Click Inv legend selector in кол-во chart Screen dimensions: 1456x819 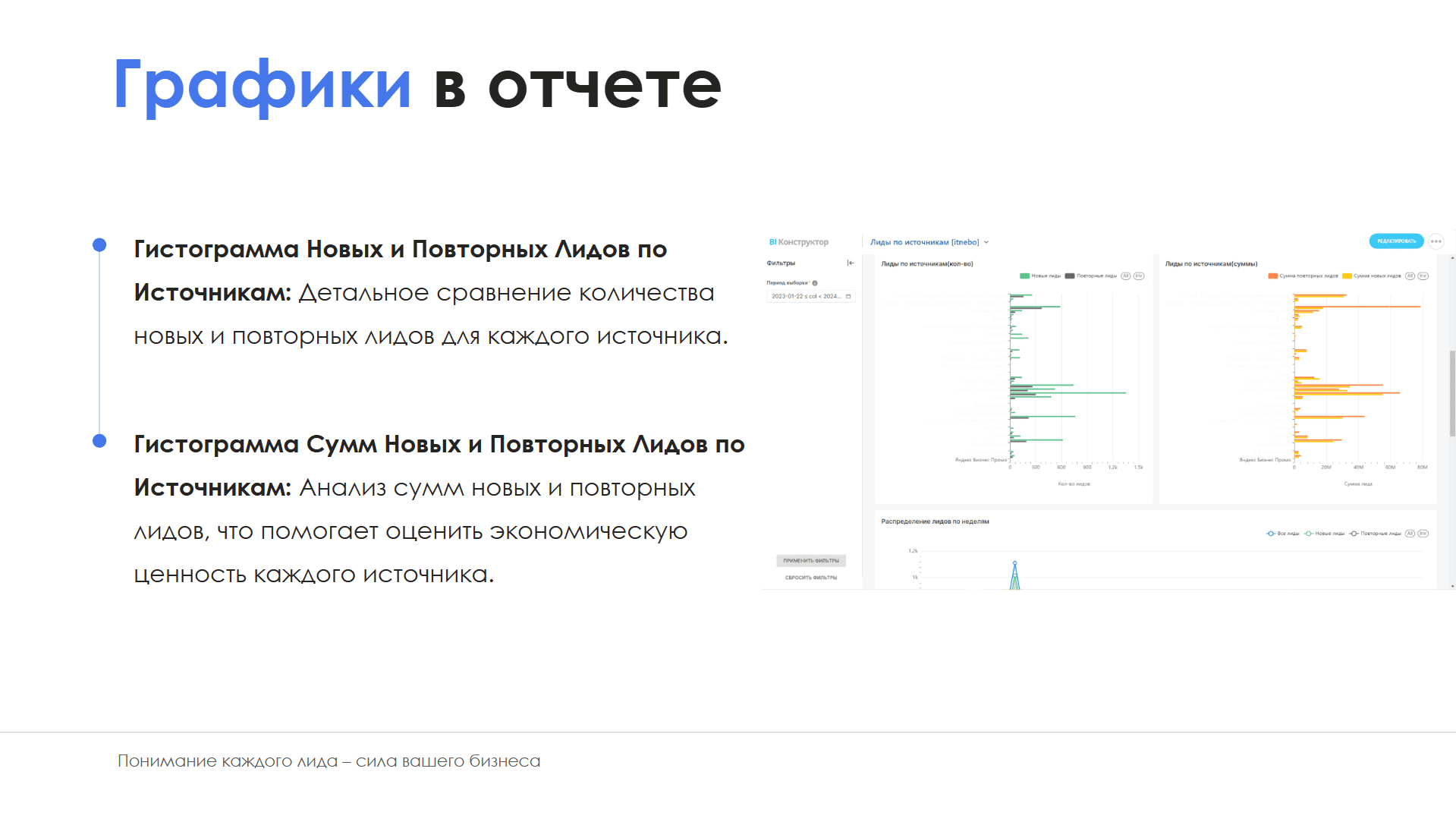pyautogui.click(x=1139, y=276)
